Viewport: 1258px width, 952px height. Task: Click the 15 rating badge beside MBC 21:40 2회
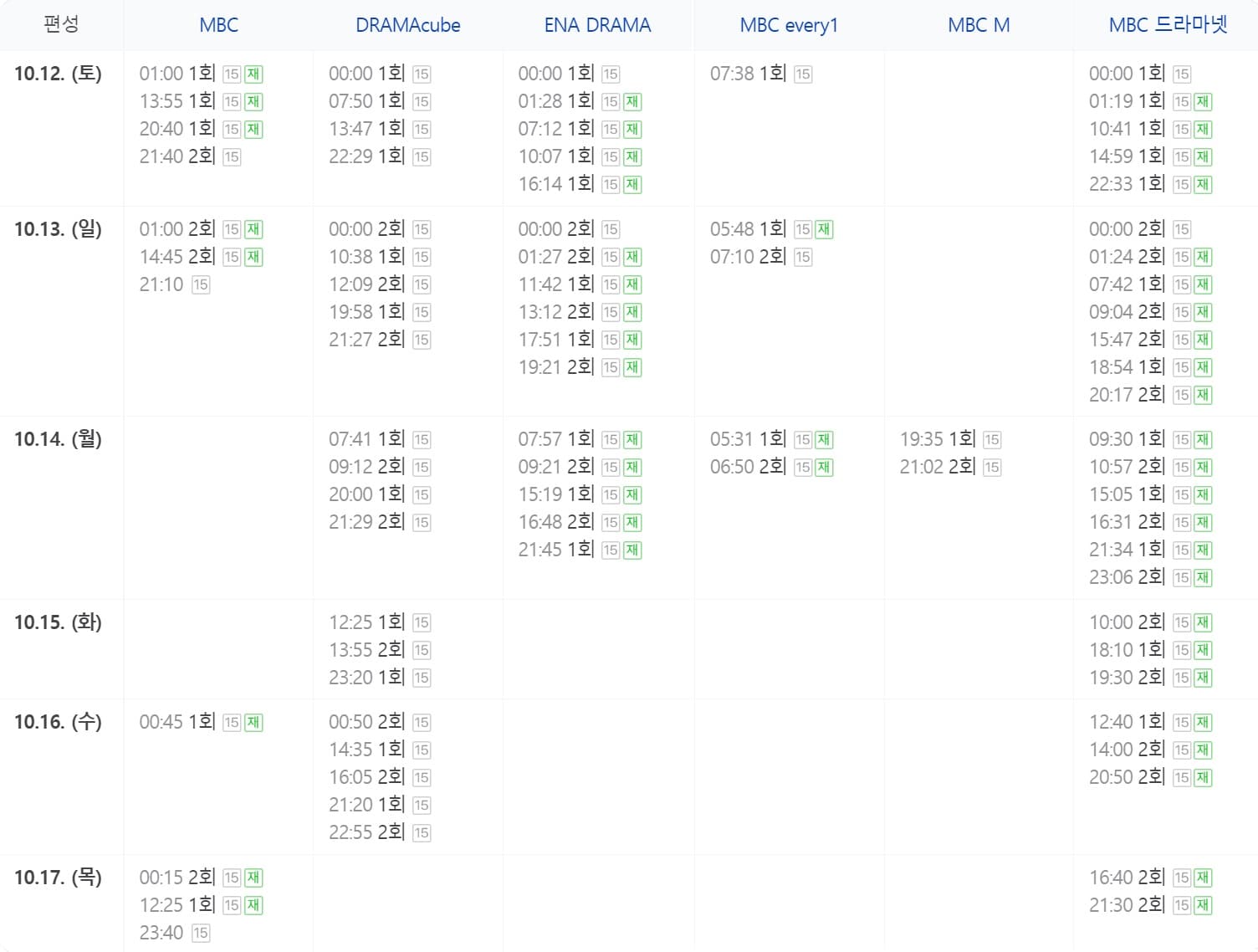(232, 157)
